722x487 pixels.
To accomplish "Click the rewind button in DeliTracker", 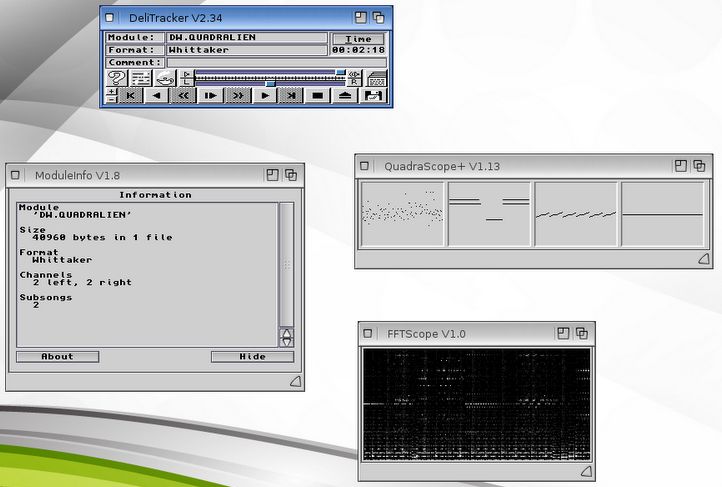I will click(x=183, y=95).
